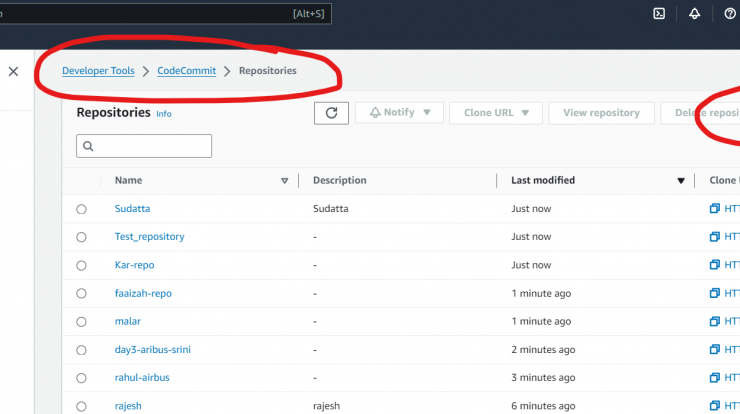Image resolution: width=740 pixels, height=414 pixels.
Task: Click the 'Repositories' breadcrumb text
Action: coord(268,71)
